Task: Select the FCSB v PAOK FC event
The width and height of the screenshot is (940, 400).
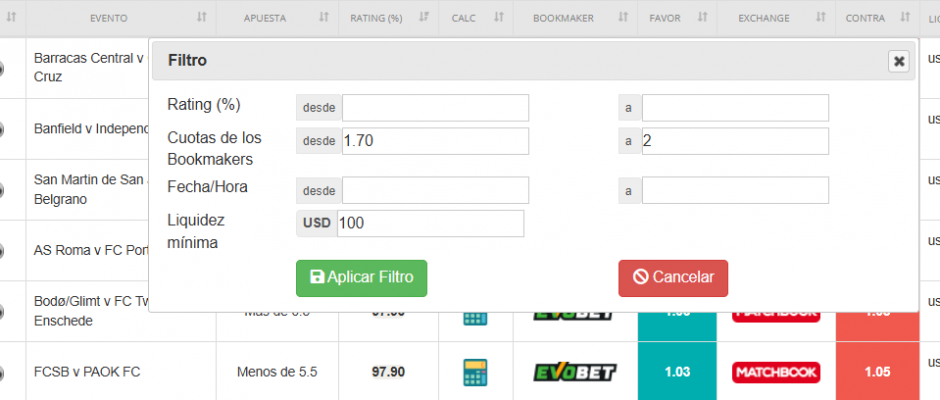Action: (87, 372)
